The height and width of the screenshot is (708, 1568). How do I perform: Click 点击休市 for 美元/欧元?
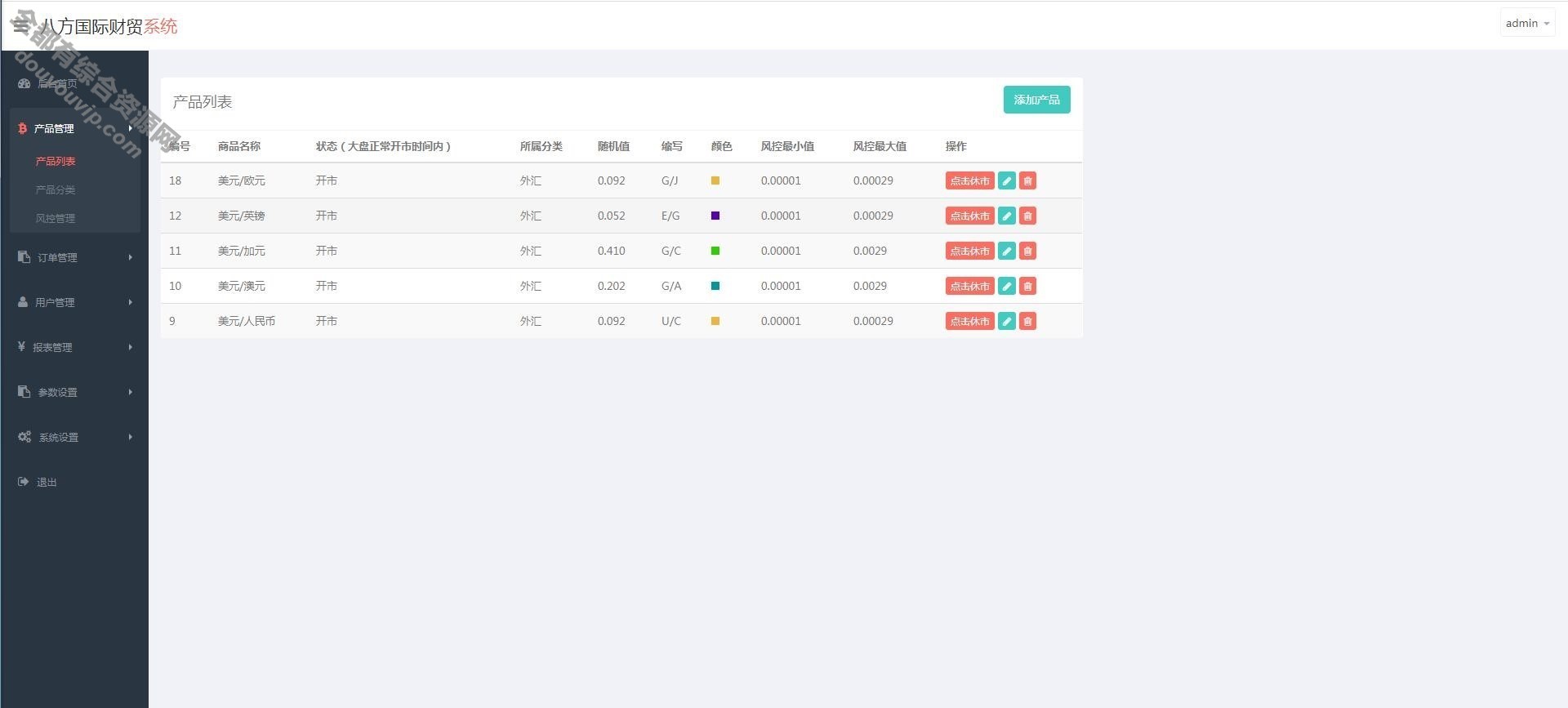pyautogui.click(x=969, y=180)
